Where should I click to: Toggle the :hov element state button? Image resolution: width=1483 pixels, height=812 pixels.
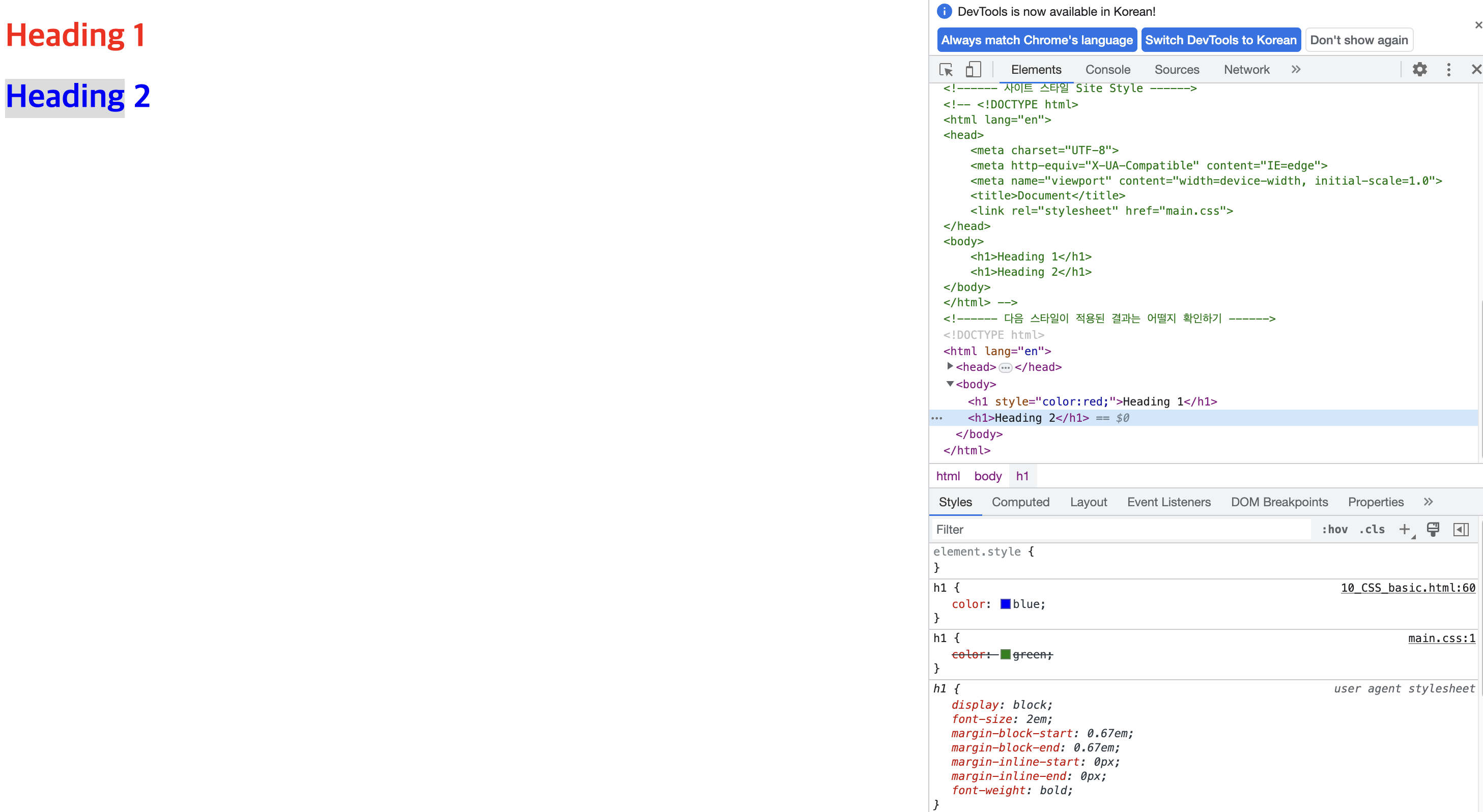(1334, 530)
